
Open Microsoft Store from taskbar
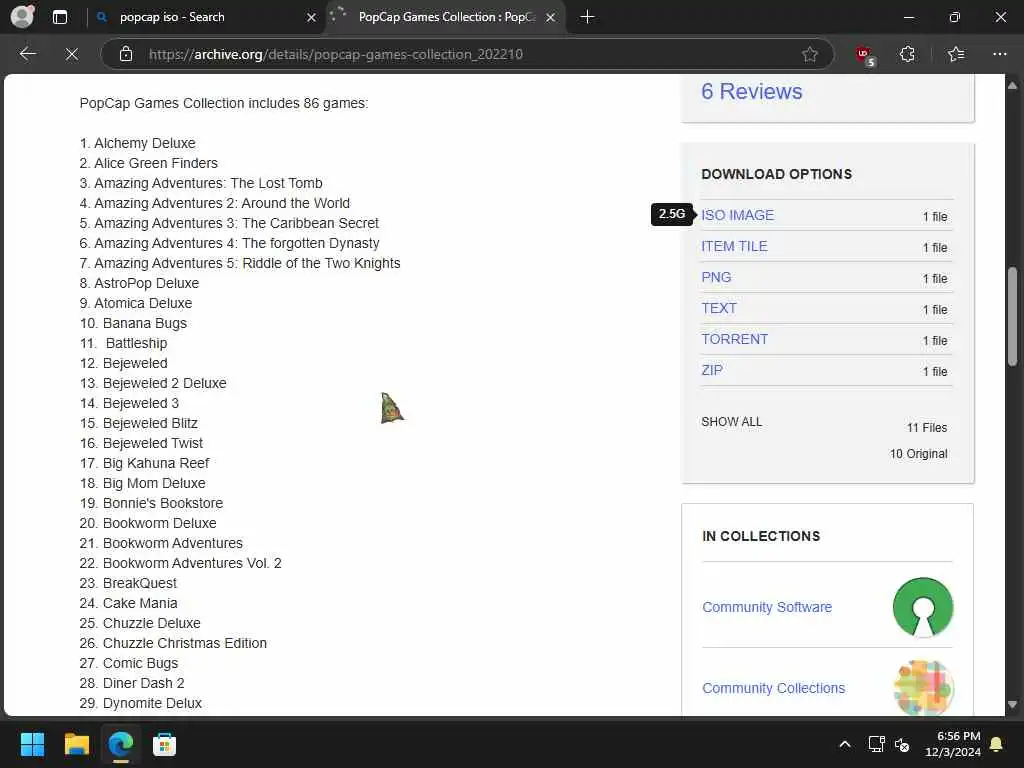pyautogui.click(x=164, y=744)
